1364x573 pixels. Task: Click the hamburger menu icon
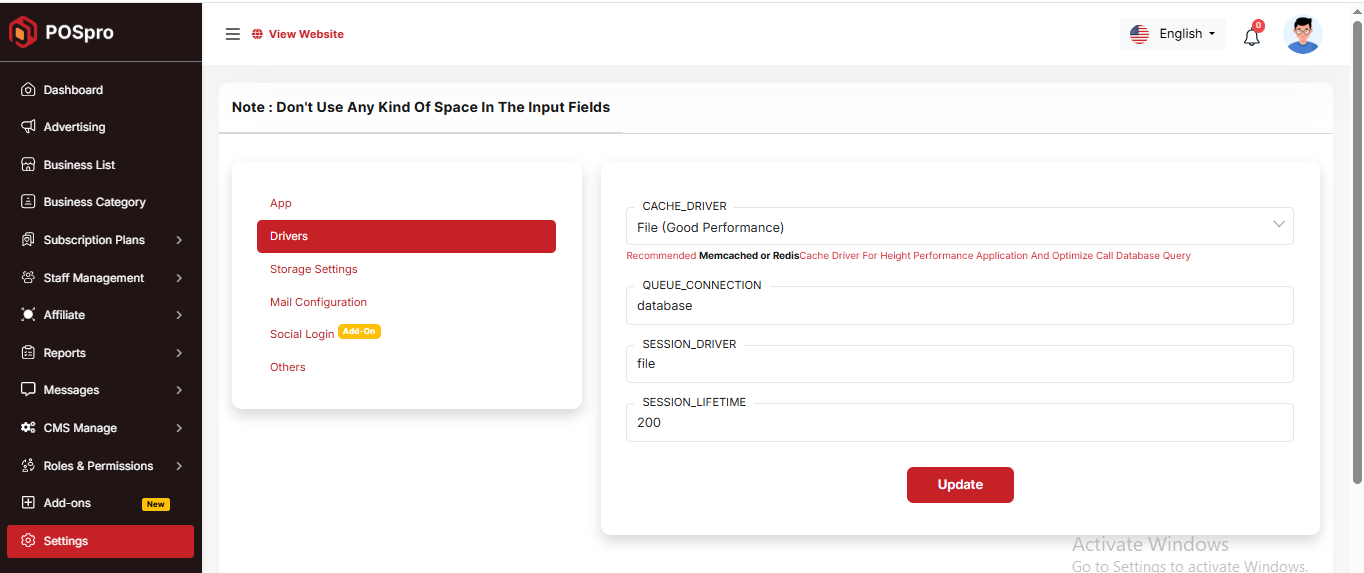pos(233,34)
